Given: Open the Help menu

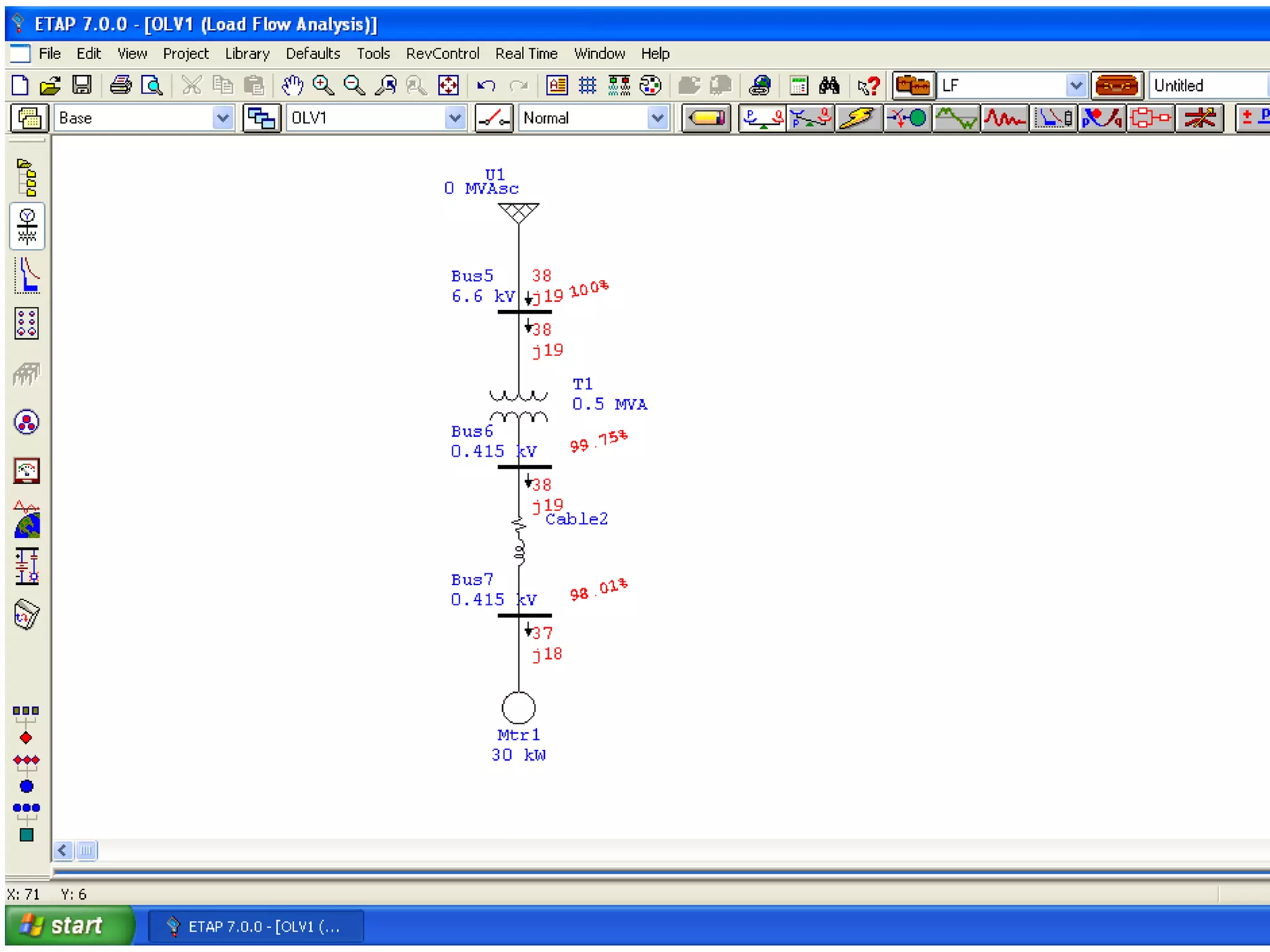Looking at the screenshot, I should (655, 53).
